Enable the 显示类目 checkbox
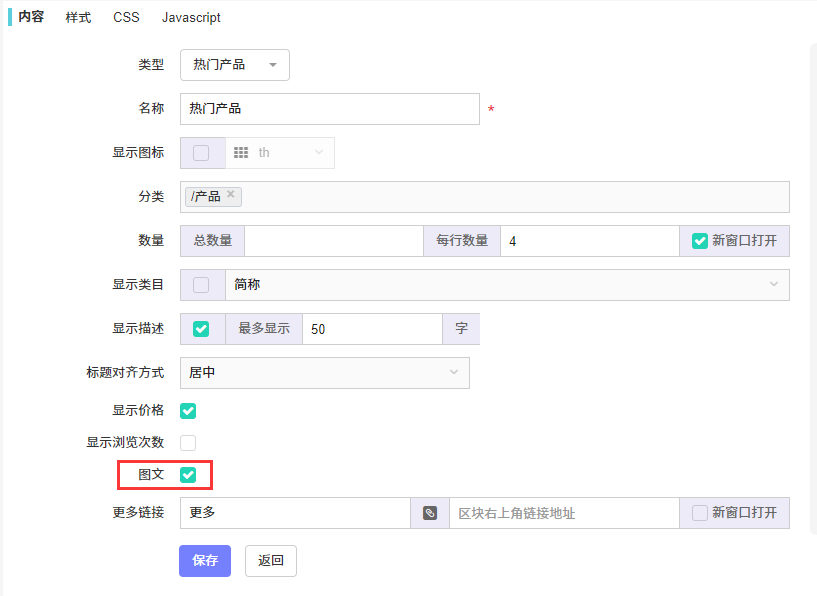The image size is (817, 596). [201, 285]
